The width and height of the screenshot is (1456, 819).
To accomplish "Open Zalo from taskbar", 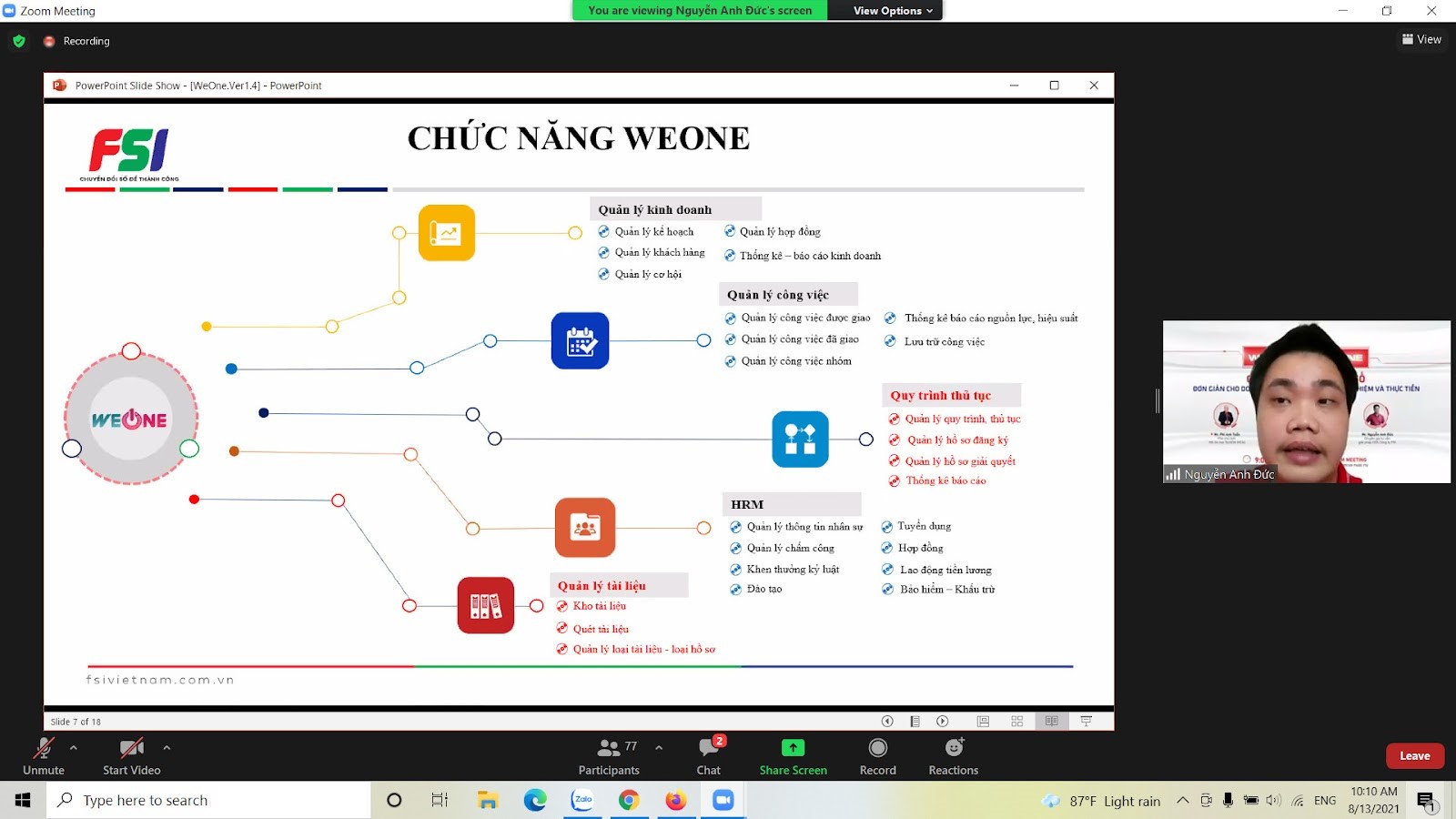I will point(582,800).
